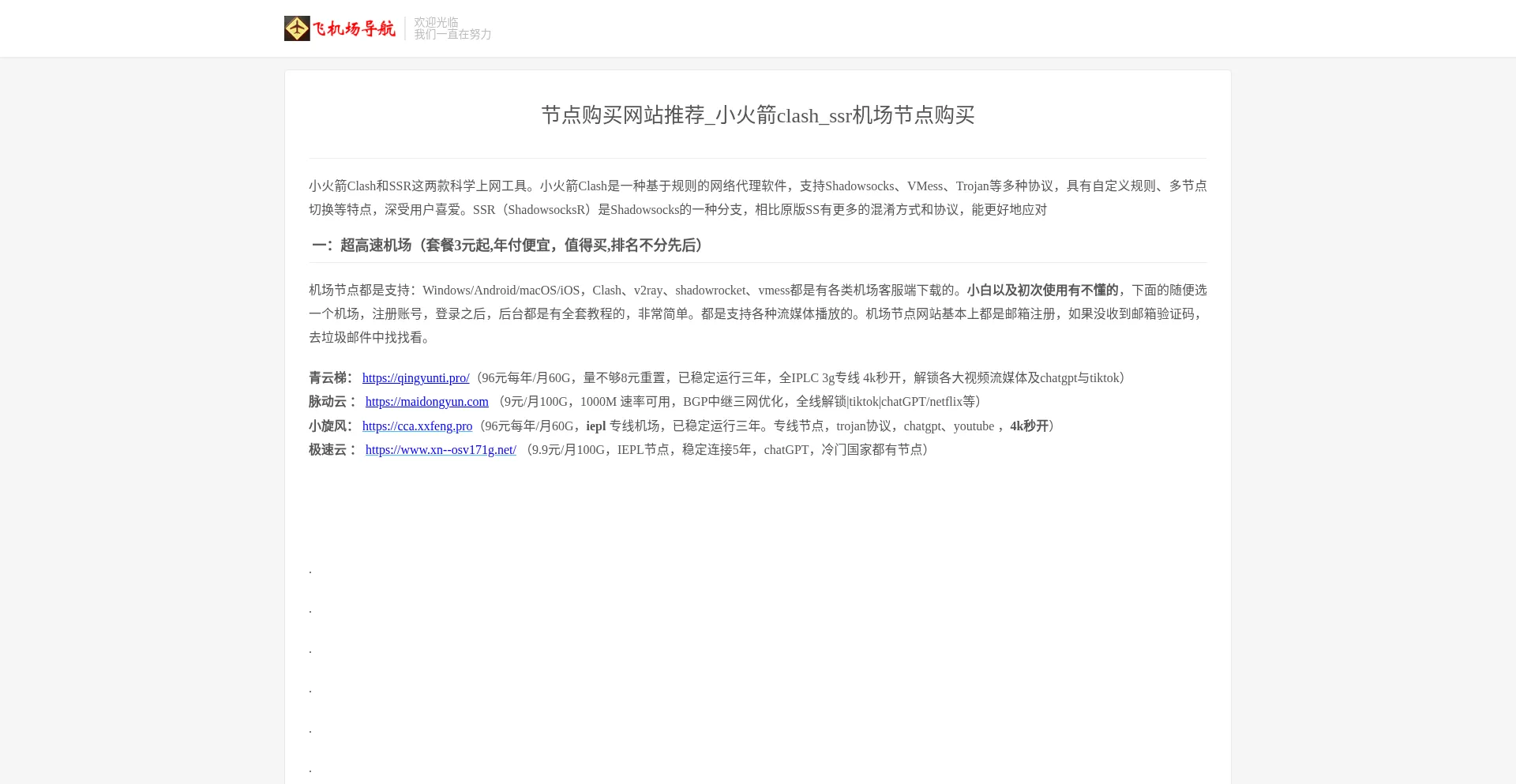The image size is (1516, 784).
Task: Click the bold text 小白以及初次使用有不懂的
Action: click(x=1042, y=291)
